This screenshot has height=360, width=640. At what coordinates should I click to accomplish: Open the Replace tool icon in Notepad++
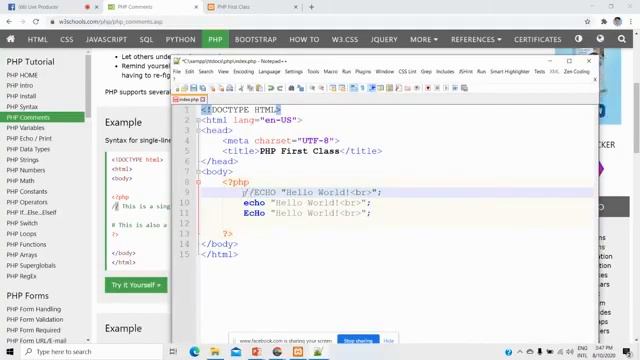click(301, 88)
